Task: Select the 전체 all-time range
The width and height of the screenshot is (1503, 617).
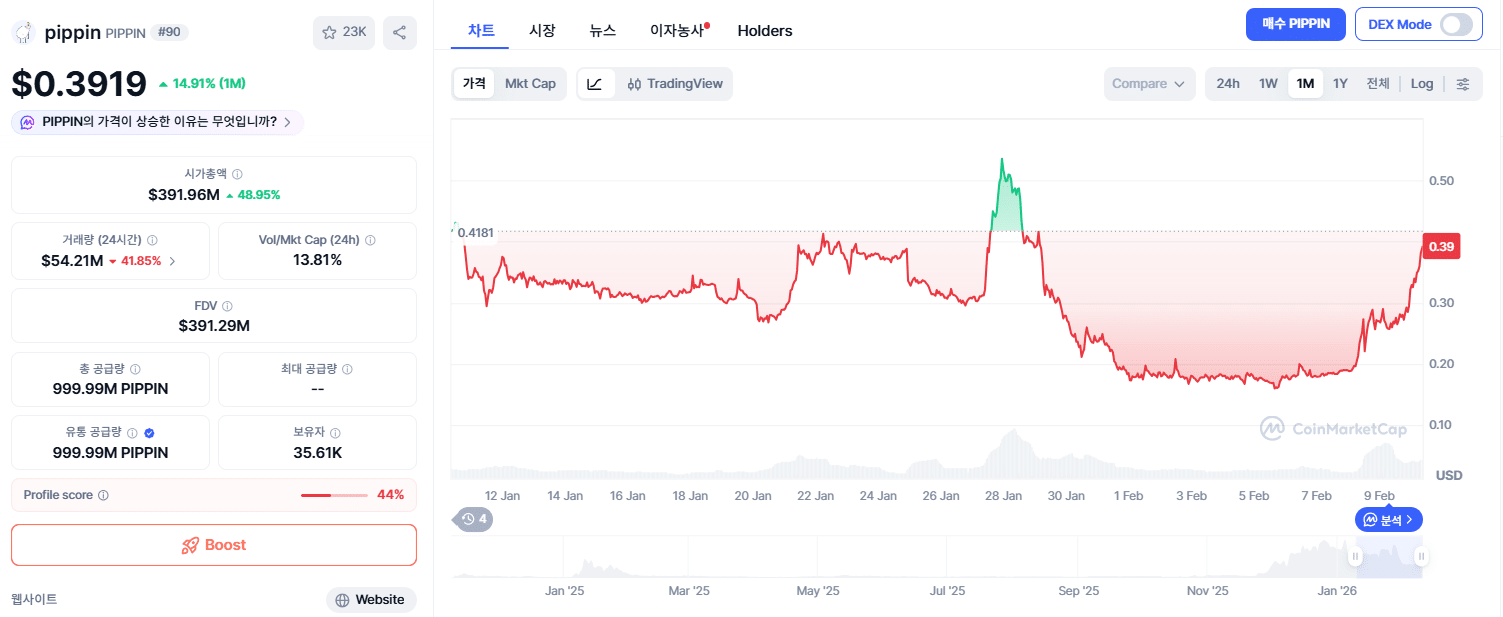Action: point(1378,84)
